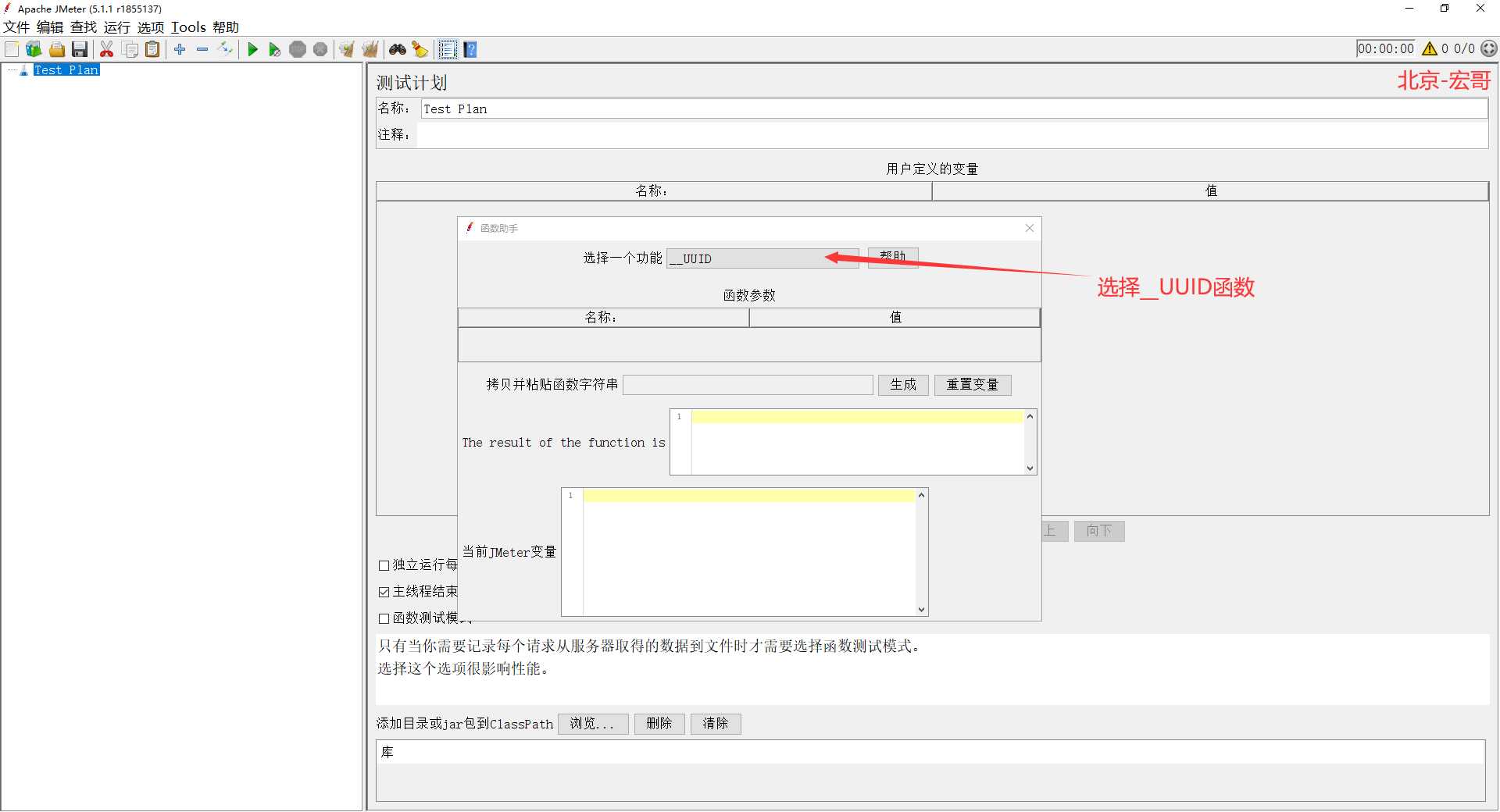Click the 删除 button near ClassPath
The width and height of the screenshot is (1500, 812).
(x=659, y=724)
